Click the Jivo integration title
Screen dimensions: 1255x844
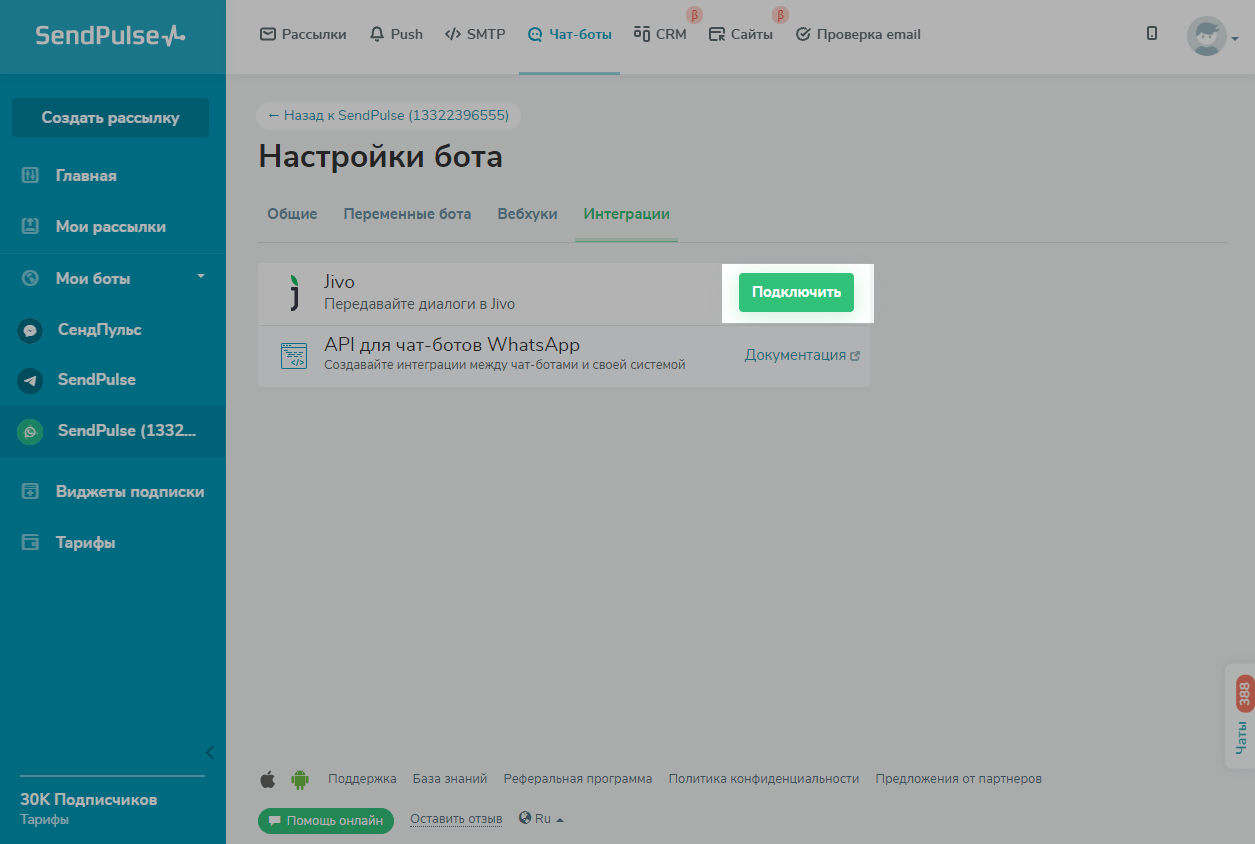coord(339,283)
